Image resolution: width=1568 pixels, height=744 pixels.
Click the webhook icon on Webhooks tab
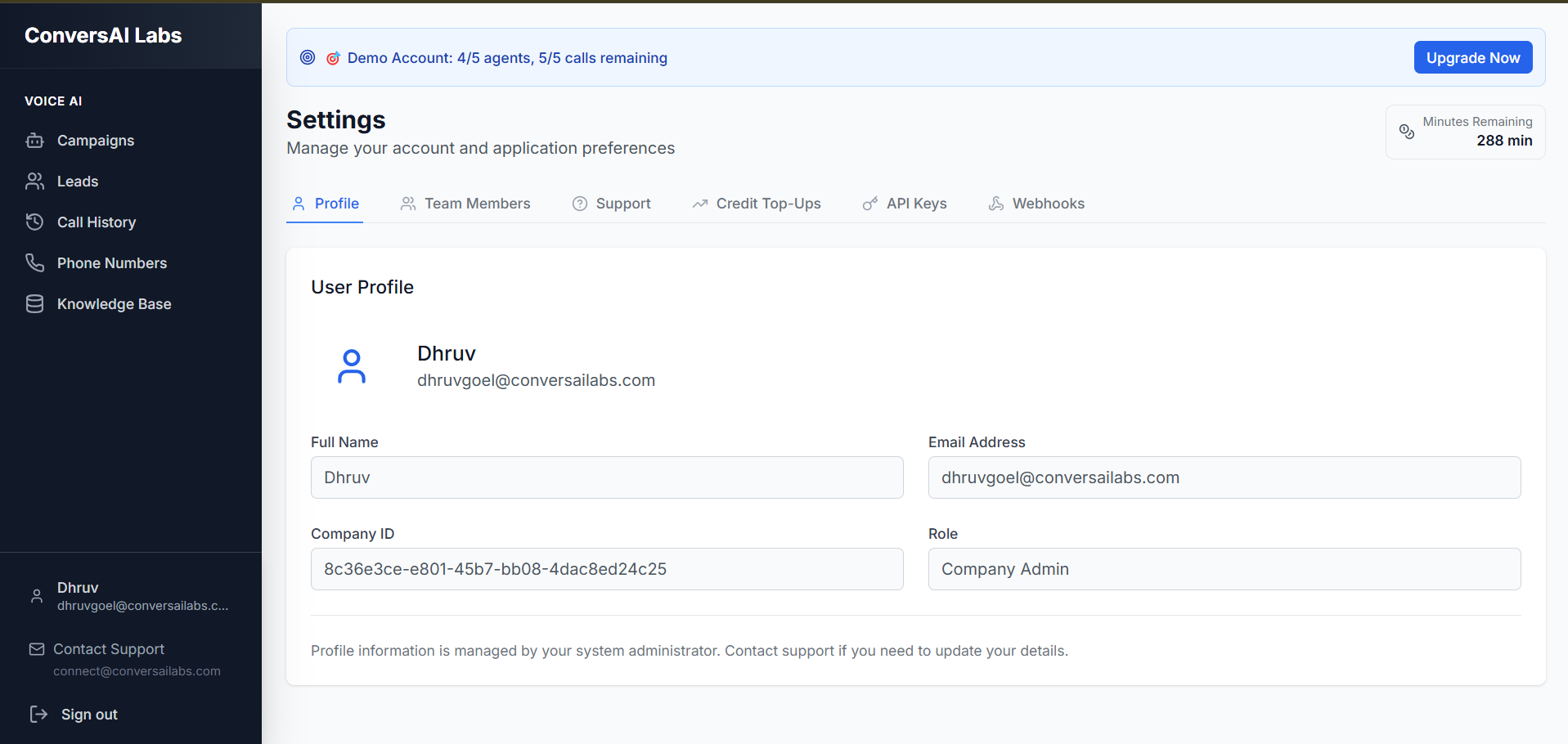point(996,204)
